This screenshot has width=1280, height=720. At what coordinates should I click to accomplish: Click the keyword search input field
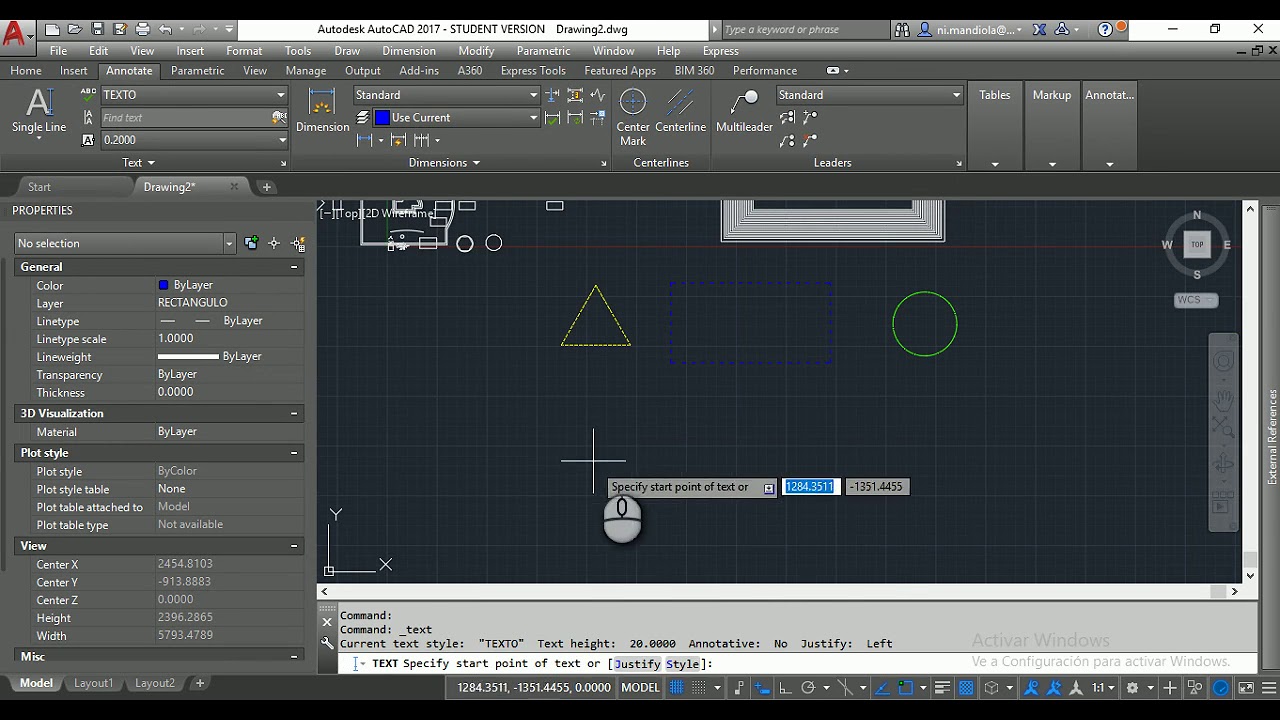click(804, 30)
